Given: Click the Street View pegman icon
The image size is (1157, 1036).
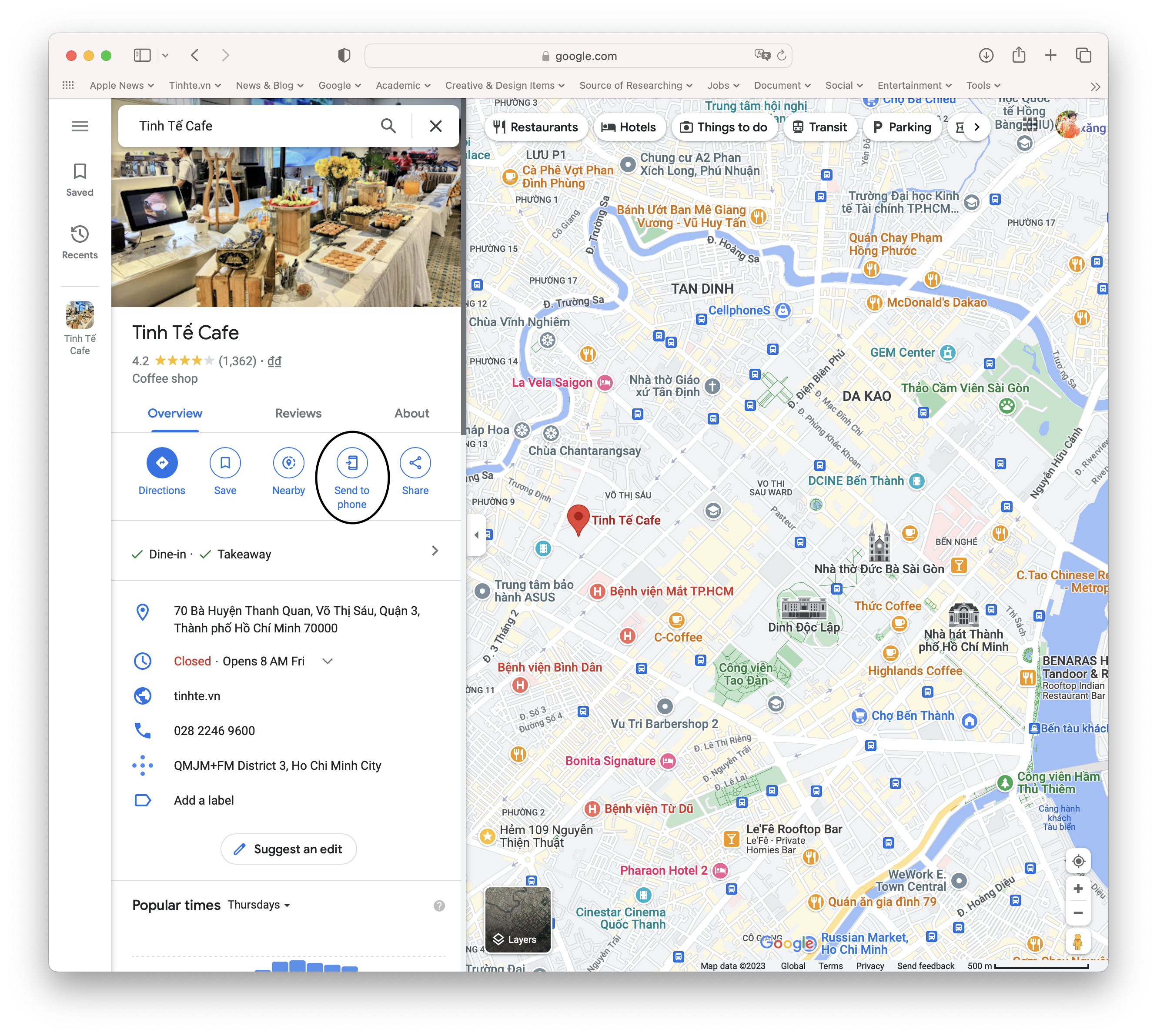Looking at the screenshot, I should (1078, 942).
